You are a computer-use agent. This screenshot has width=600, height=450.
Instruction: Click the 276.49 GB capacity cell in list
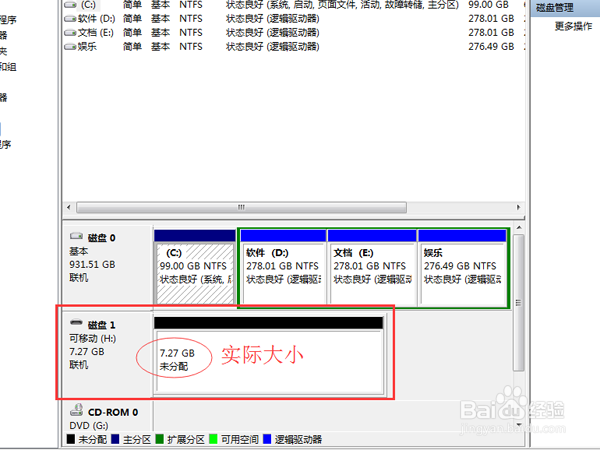click(491, 47)
